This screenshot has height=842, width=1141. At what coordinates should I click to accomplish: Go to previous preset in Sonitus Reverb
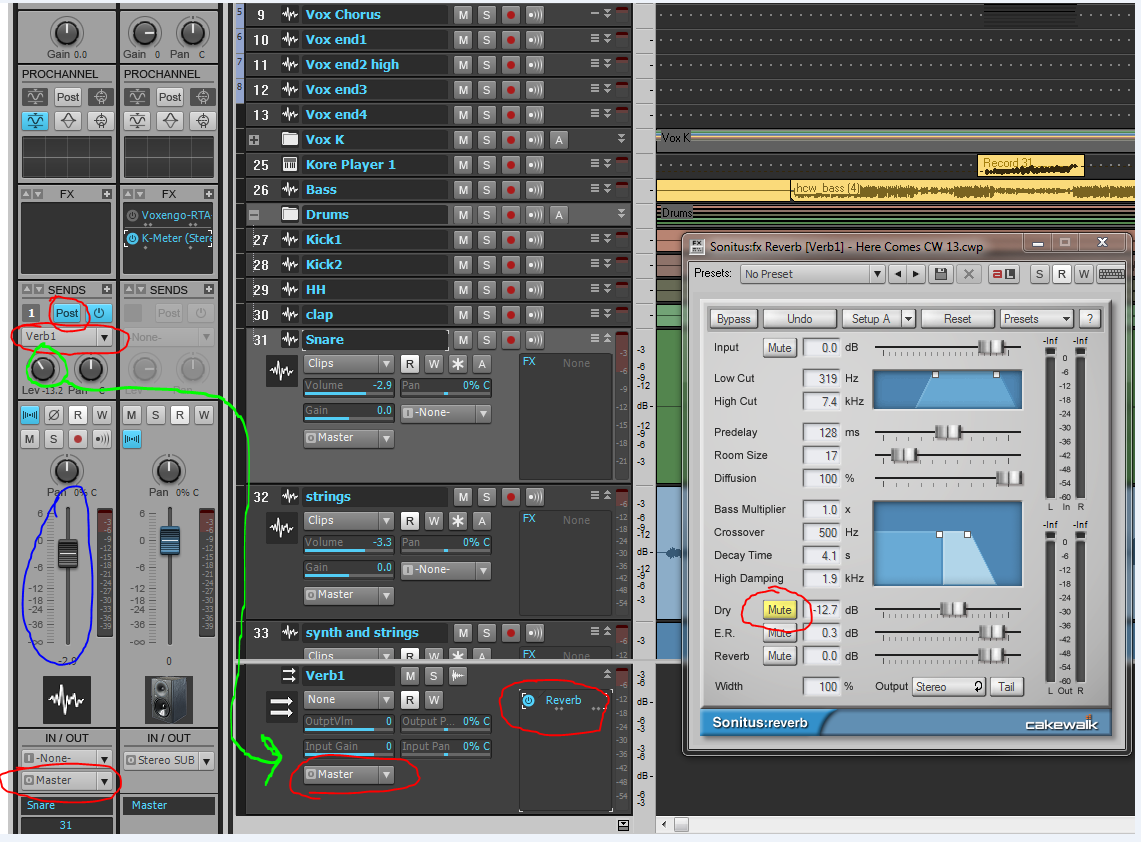(898, 274)
